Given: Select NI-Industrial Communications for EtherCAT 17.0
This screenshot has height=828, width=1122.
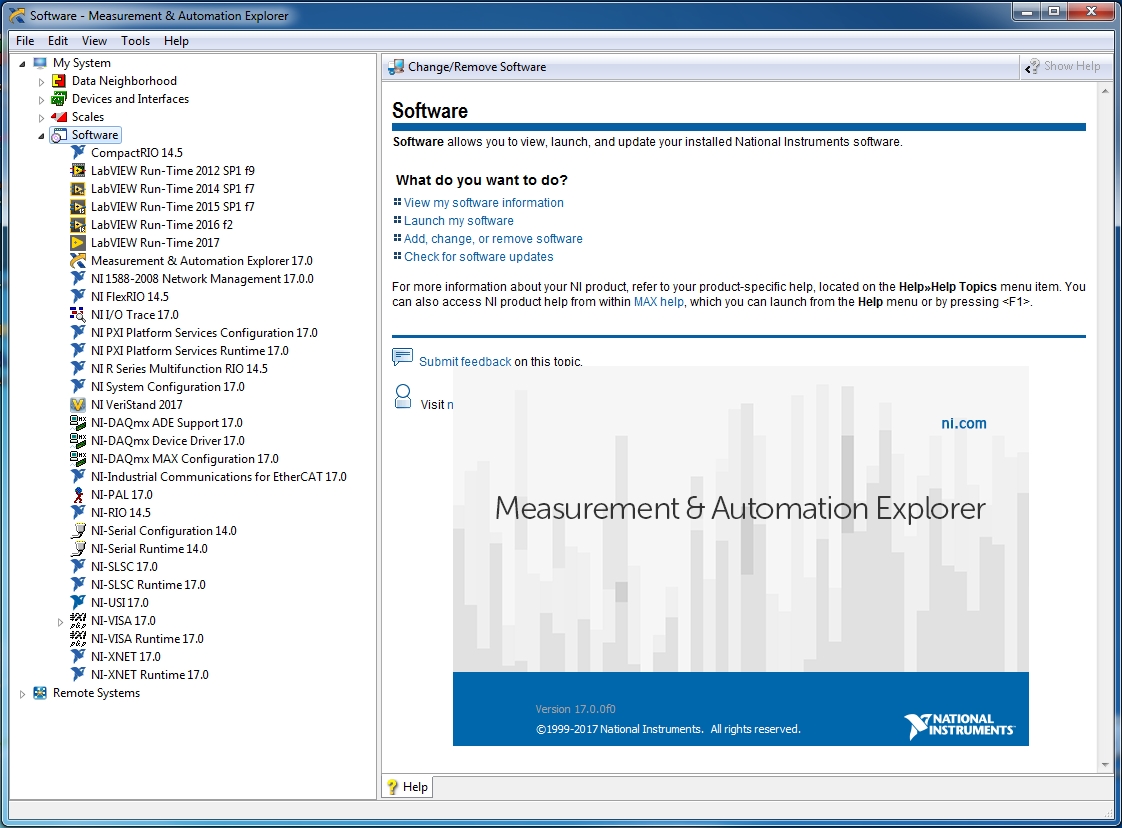Looking at the screenshot, I should (218, 477).
